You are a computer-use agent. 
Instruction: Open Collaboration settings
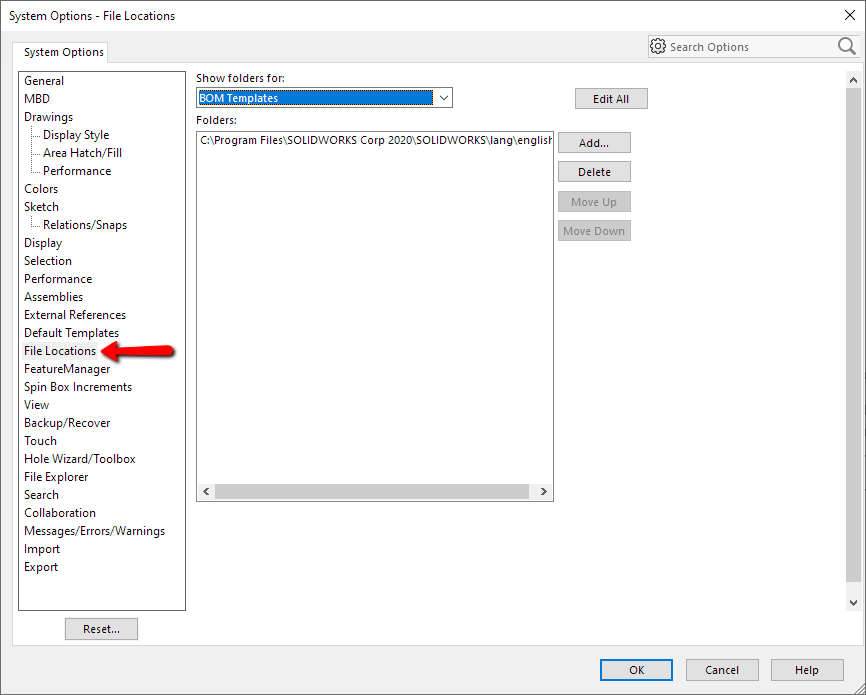point(60,513)
